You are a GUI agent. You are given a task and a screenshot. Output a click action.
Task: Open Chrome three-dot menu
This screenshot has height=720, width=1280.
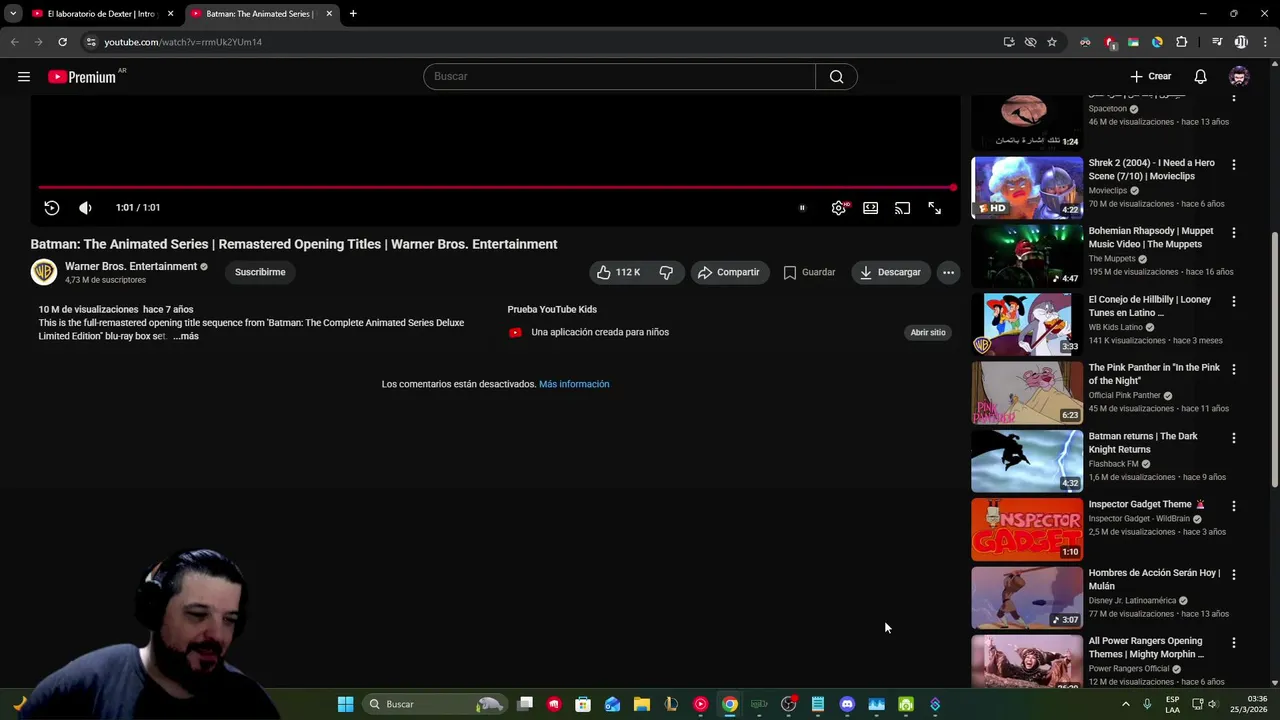(1265, 42)
